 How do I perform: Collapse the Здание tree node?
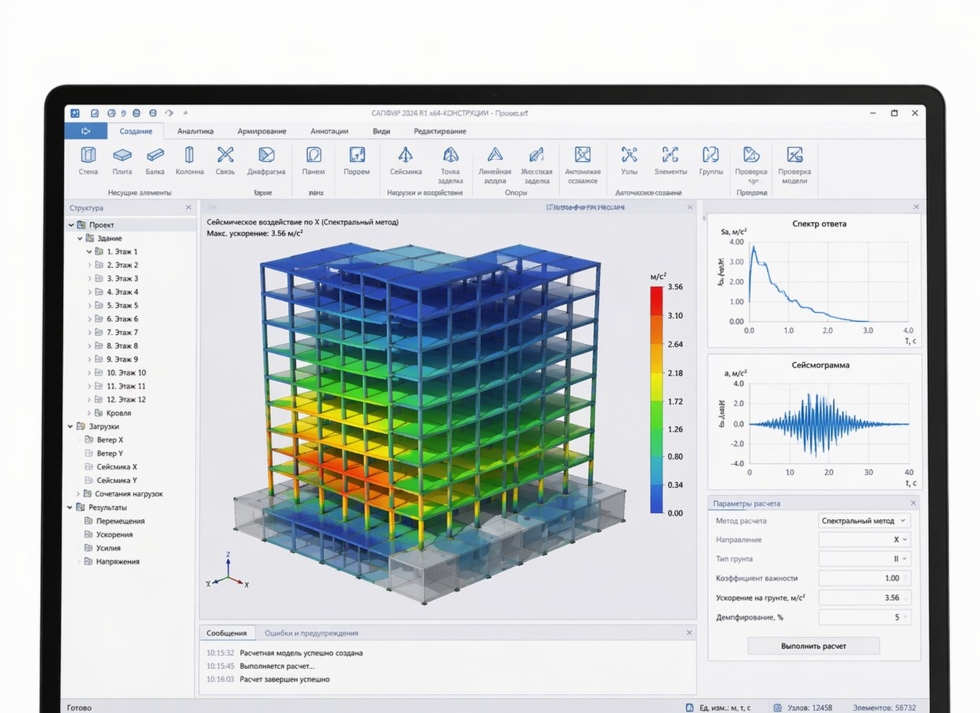(80, 239)
